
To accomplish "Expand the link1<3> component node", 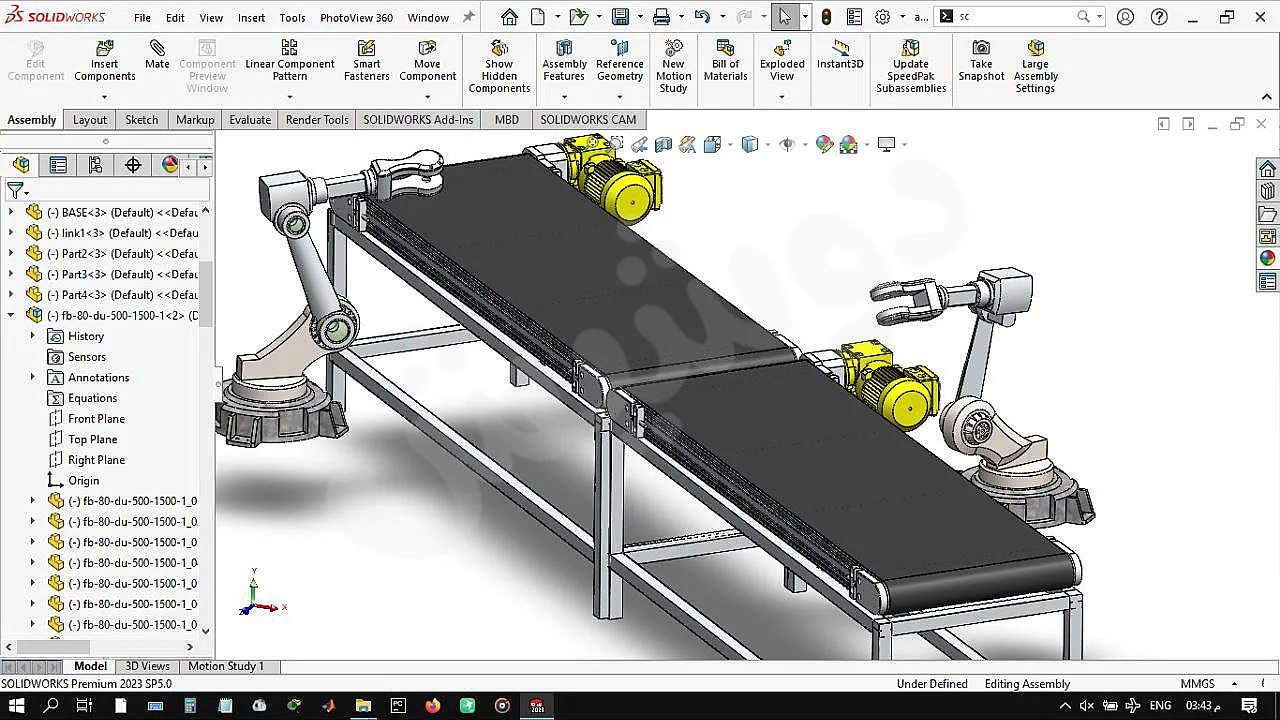I will point(11,233).
